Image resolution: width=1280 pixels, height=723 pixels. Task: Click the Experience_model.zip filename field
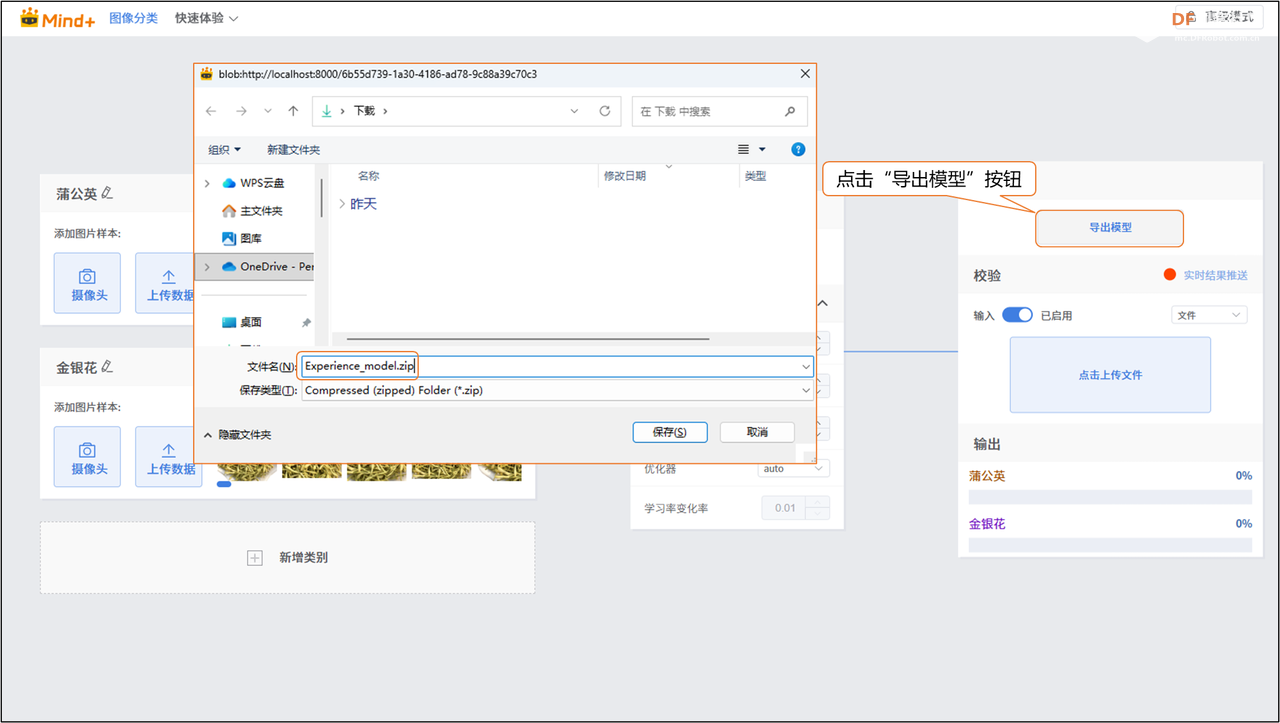[450, 366]
